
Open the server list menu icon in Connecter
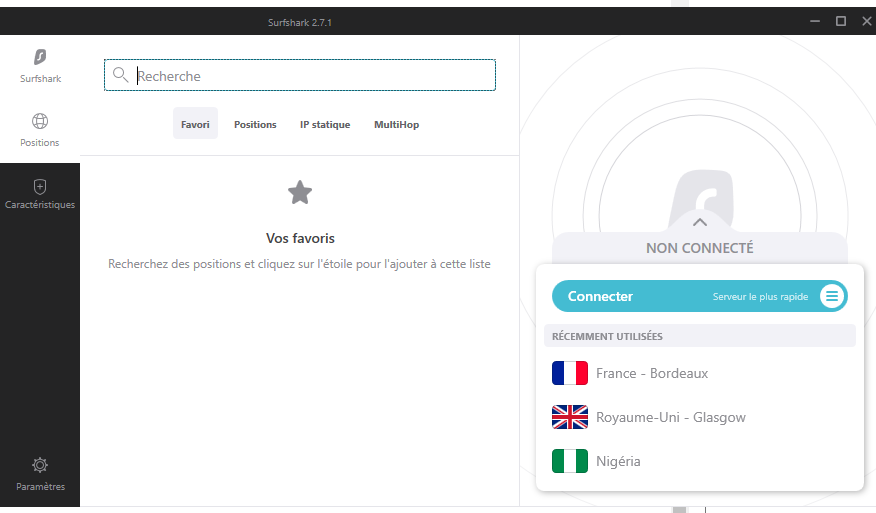(x=832, y=296)
